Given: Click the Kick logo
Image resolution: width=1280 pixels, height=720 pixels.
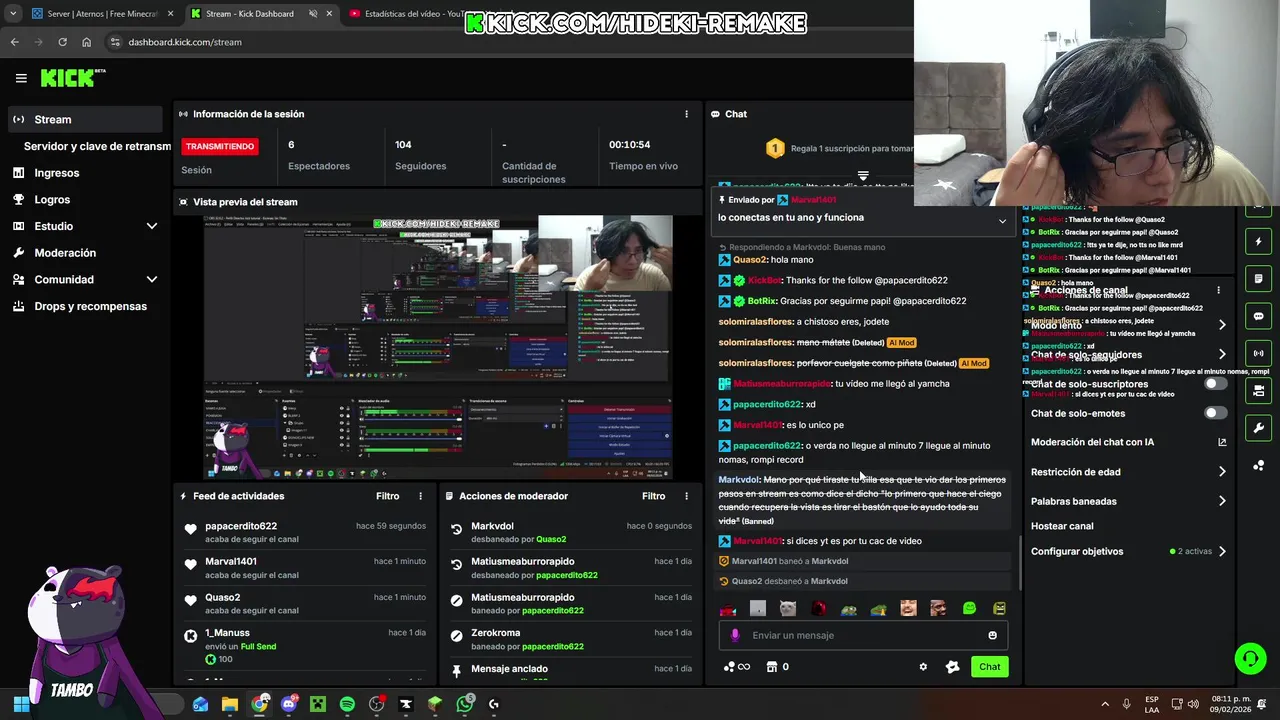Looking at the screenshot, I should click(72, 78).
